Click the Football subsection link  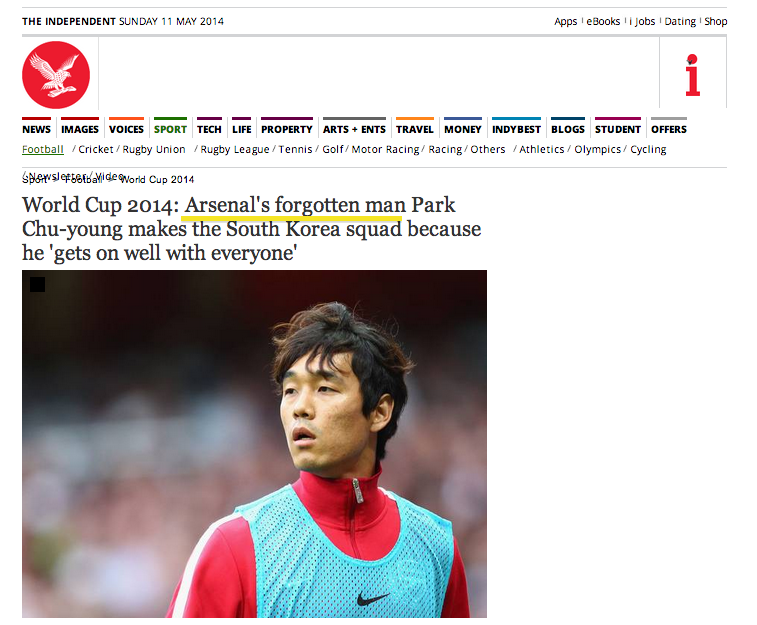point(43,149)
